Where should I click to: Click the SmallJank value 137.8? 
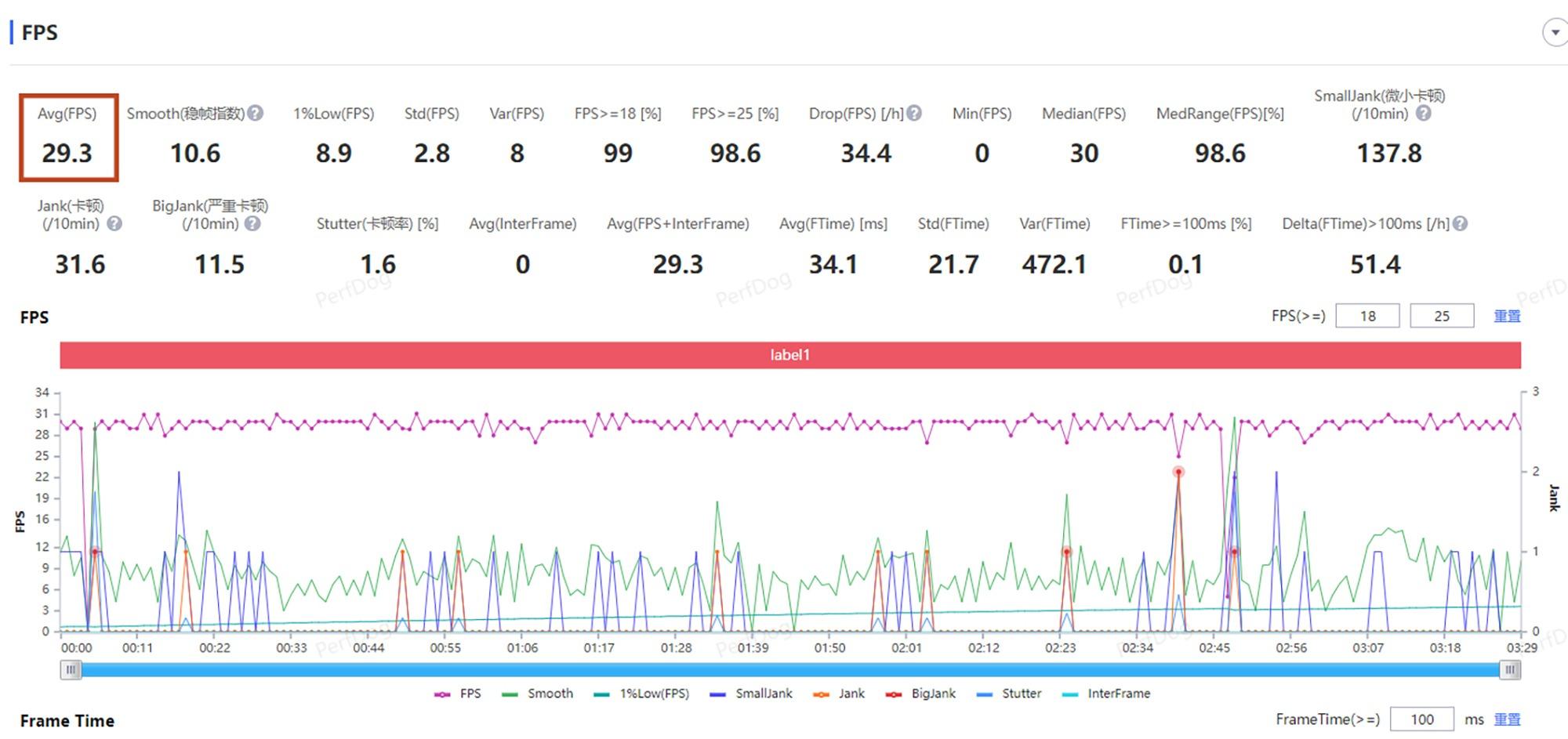tap(1389, 153)
